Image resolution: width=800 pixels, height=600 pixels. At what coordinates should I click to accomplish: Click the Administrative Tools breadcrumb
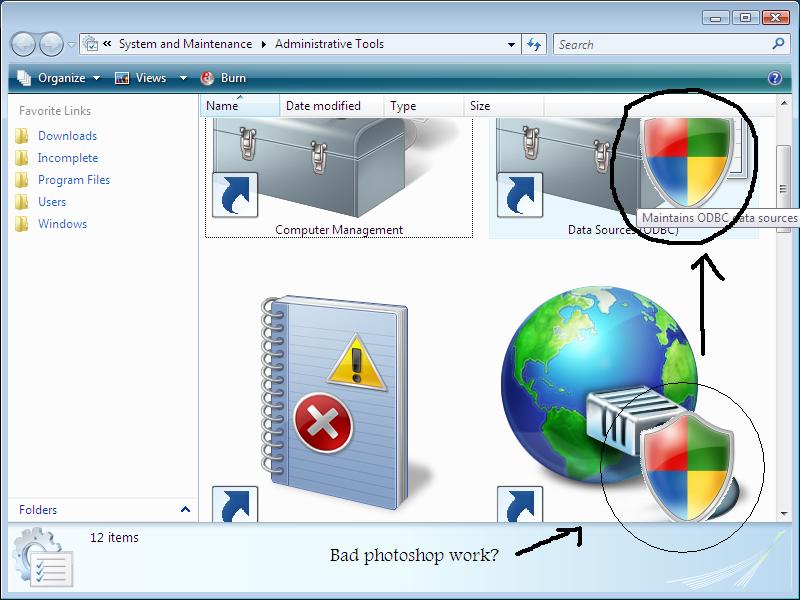pos(330,44)
